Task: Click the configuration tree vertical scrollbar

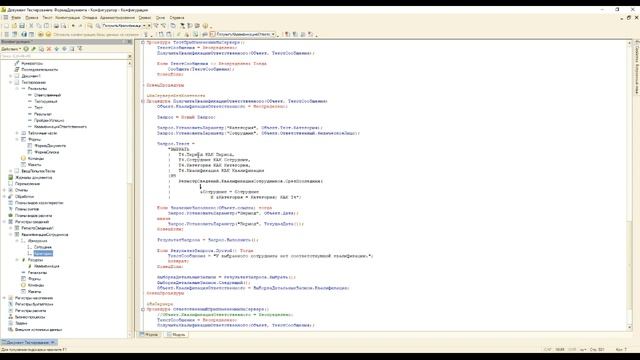Action: pyautogui.click(x=129, y=199)
